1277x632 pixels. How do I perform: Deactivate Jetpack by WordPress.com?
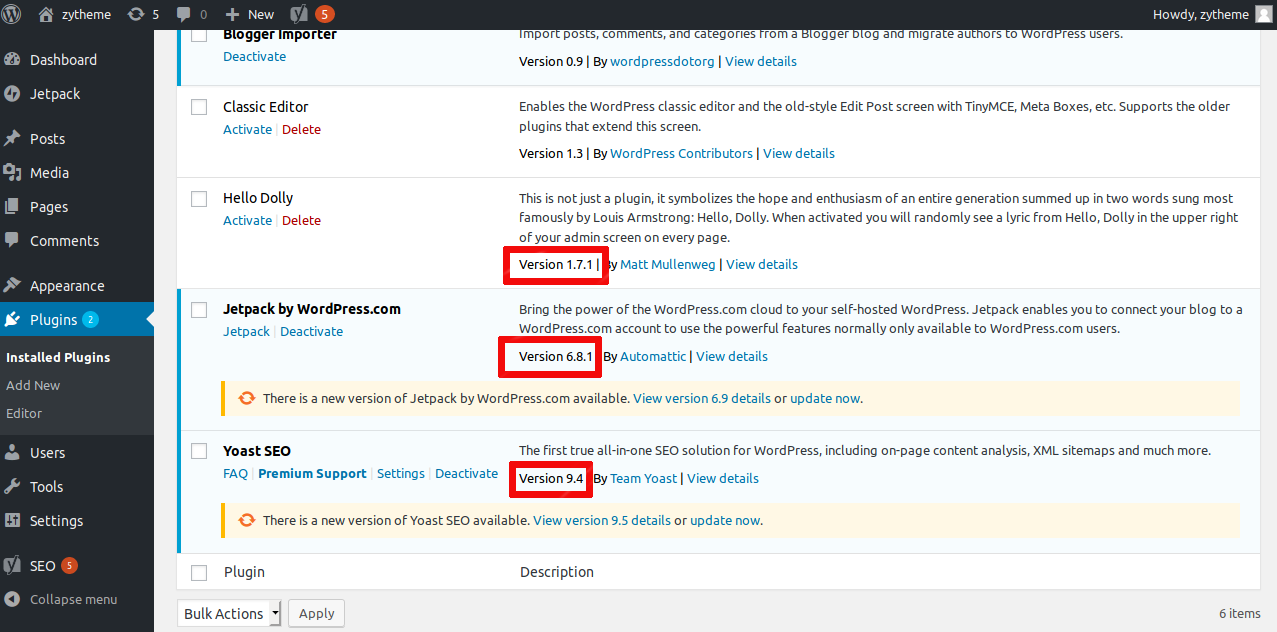(311, 332)
